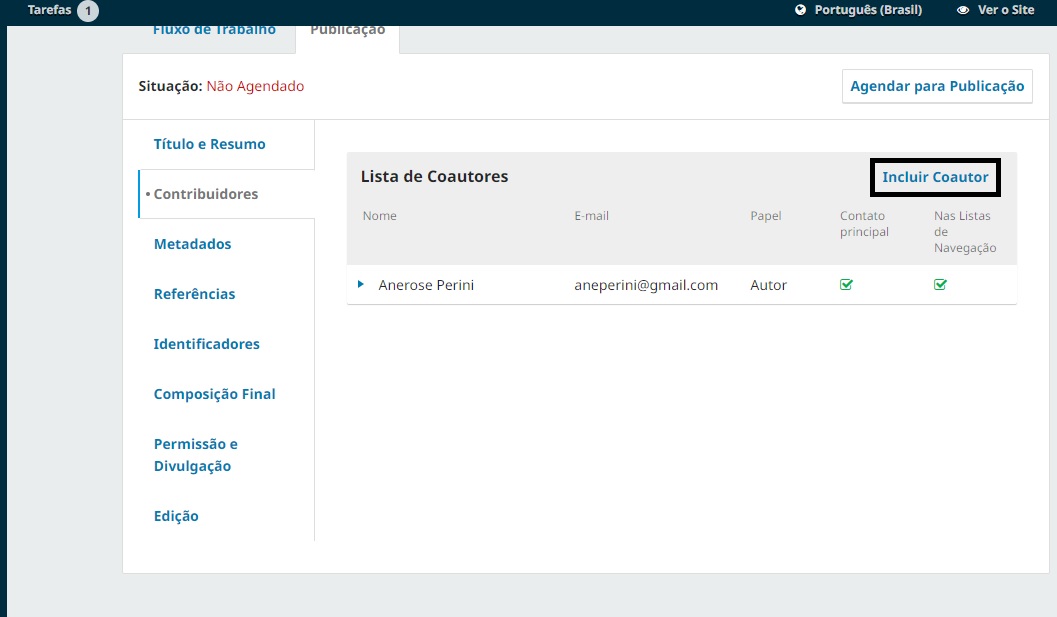This screenshot has height=617, width=1057.
Task: Click the eye icon beside Ver o Site
Action: tap(963, 10)
